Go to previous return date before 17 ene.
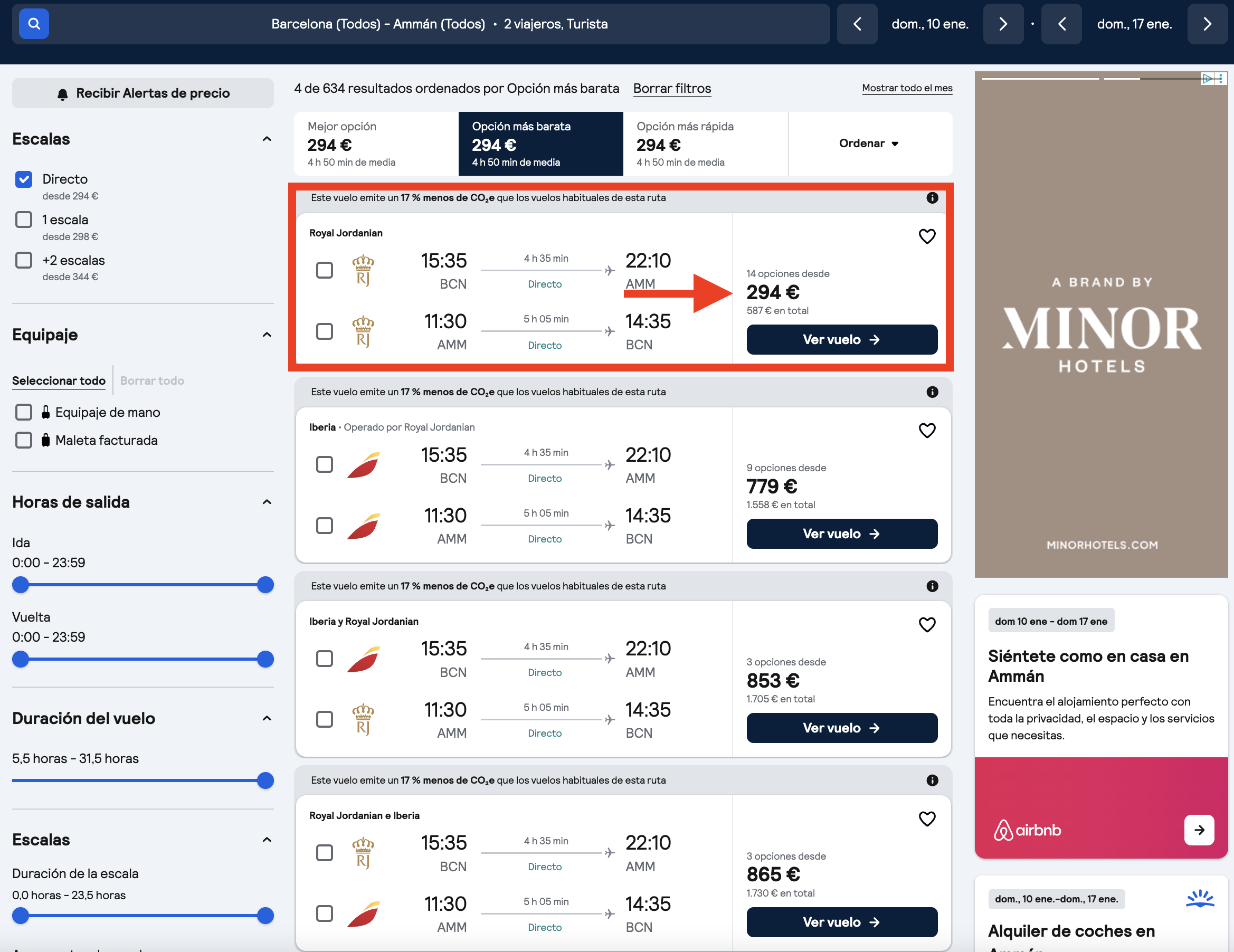Viewport: 1234px width, 952px height. [1061, 24]
